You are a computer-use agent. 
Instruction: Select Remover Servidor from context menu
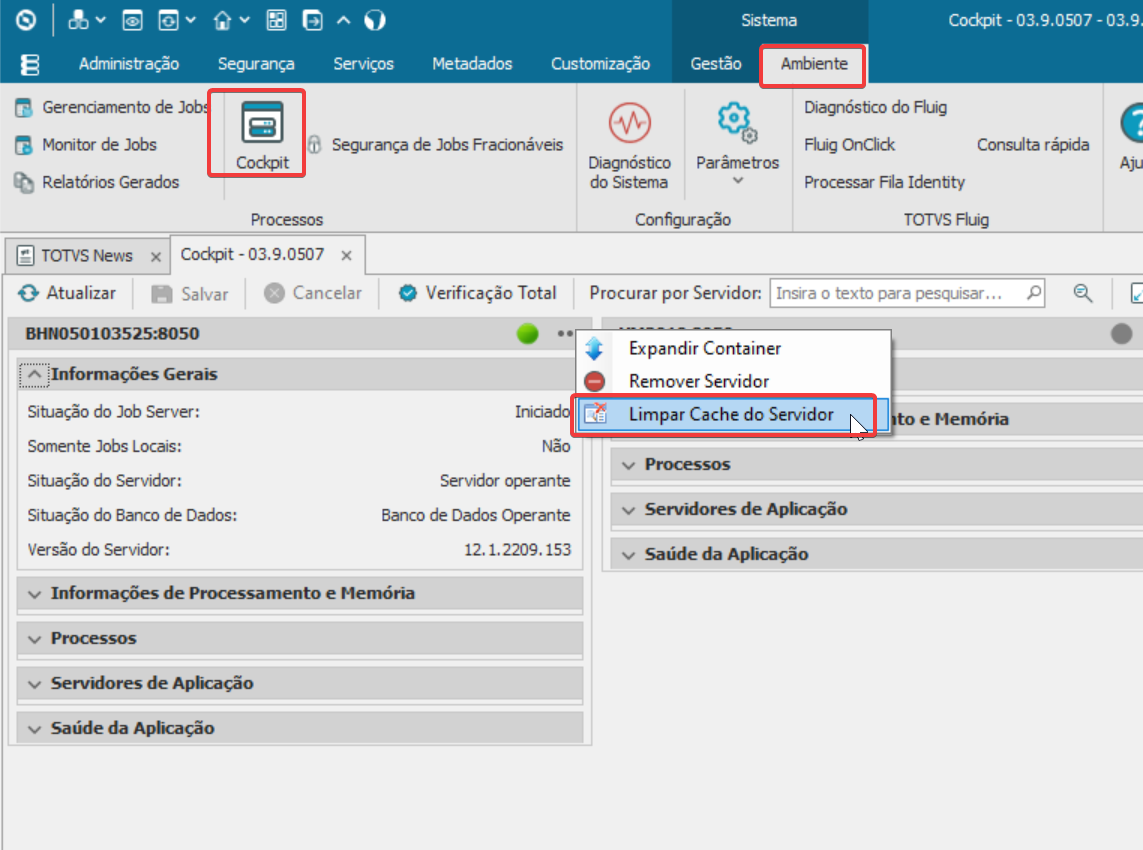click(734, 381)
